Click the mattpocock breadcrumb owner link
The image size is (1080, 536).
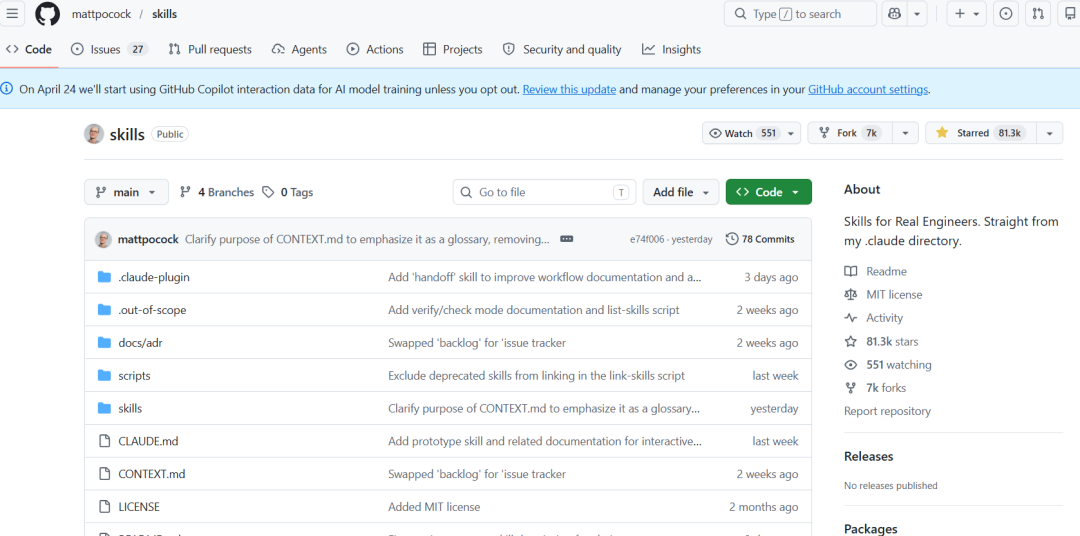click(x=103, y=14)
